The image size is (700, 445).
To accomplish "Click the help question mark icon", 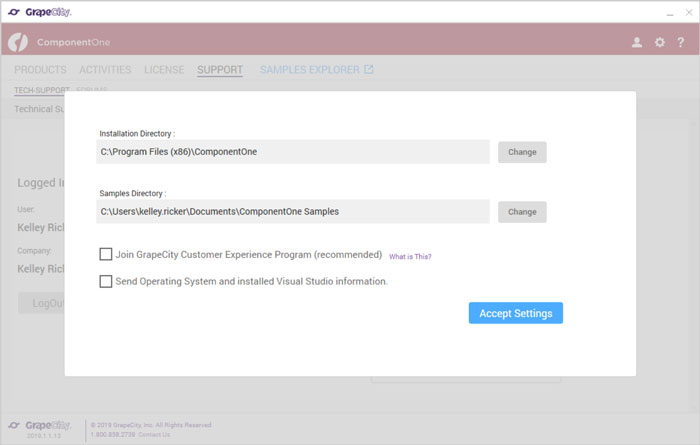I will [680, 42].
